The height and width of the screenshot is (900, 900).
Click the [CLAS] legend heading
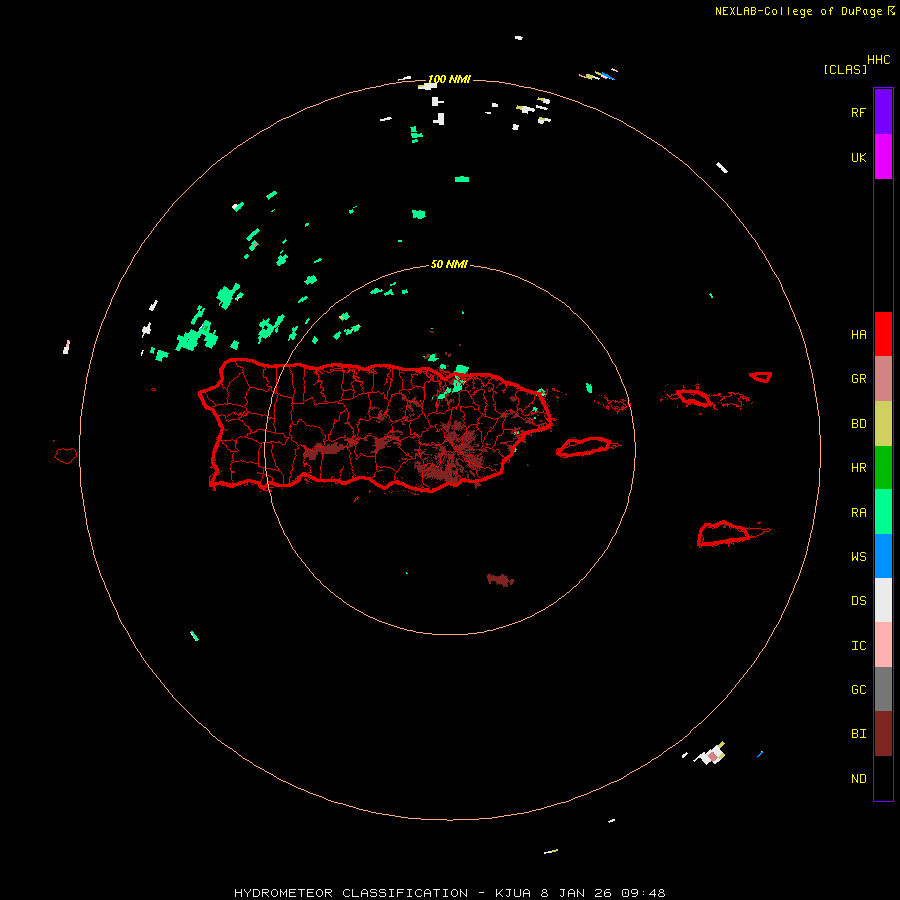coord(845,70)
